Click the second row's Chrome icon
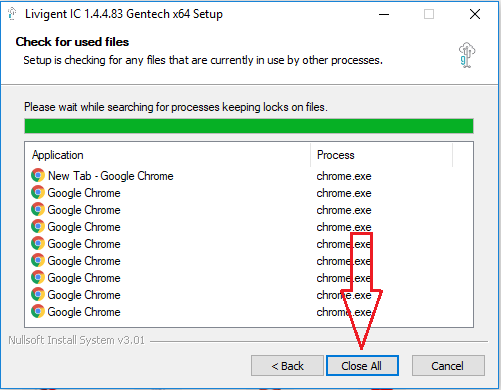 pyautogui.click(x=38, y=192)
